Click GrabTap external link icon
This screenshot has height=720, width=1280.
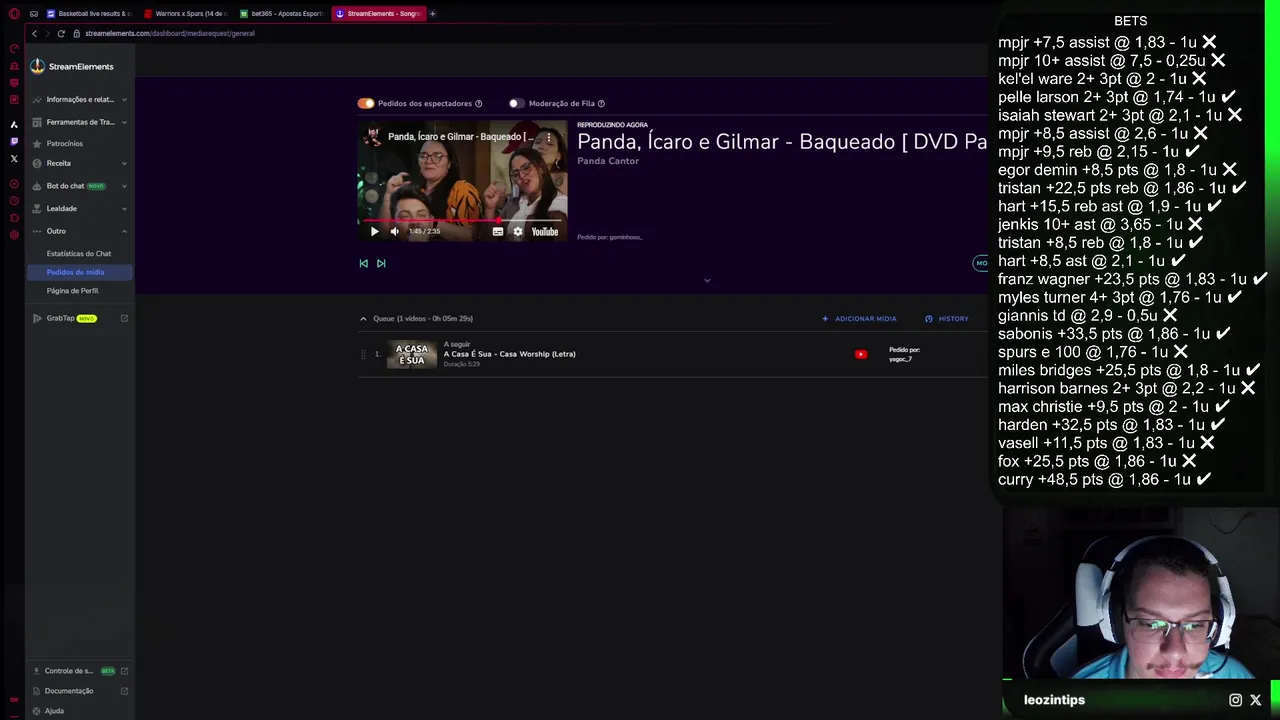(x=124, y=318)
